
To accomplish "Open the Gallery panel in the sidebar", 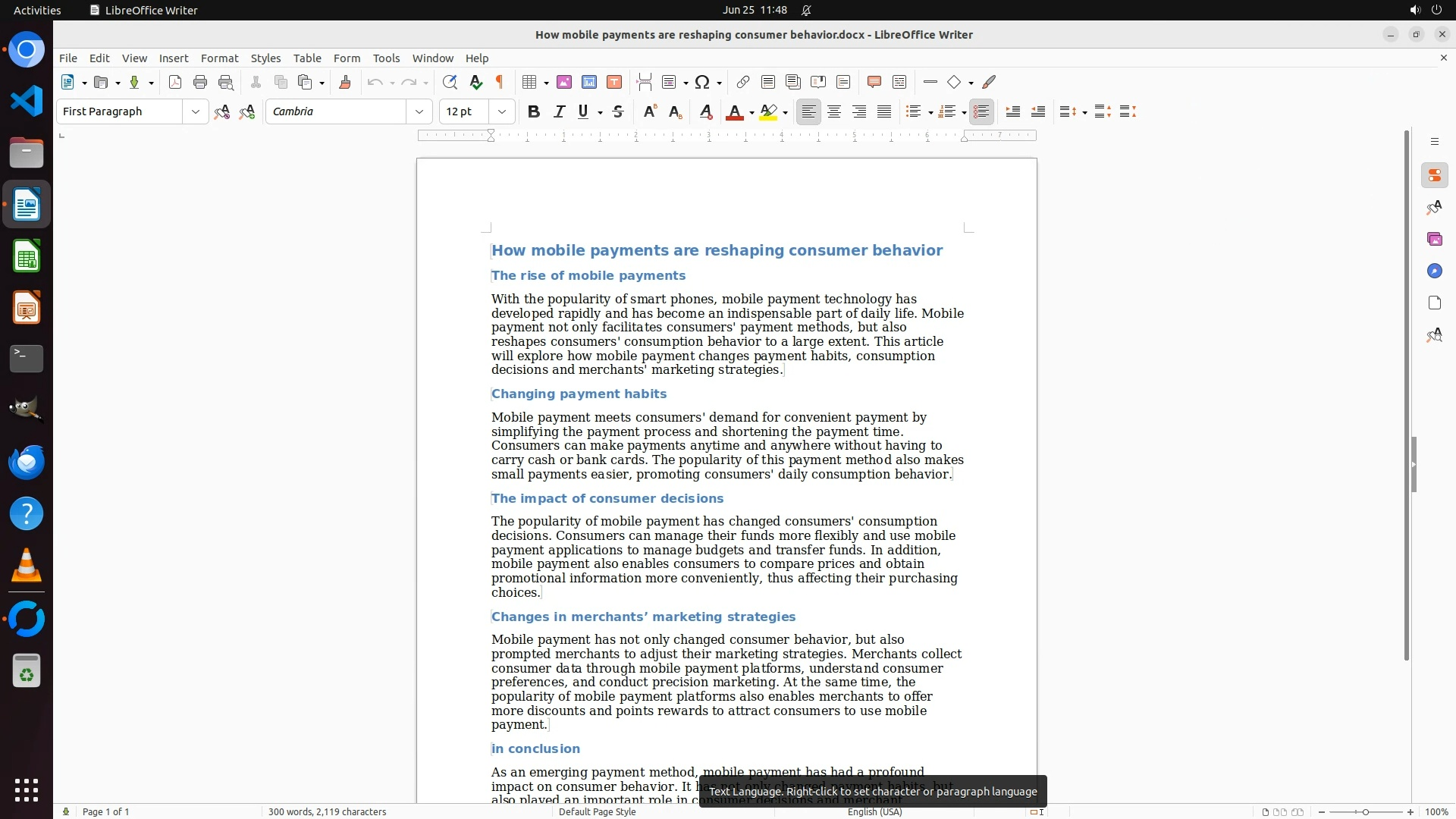I will coord(1434,239).
